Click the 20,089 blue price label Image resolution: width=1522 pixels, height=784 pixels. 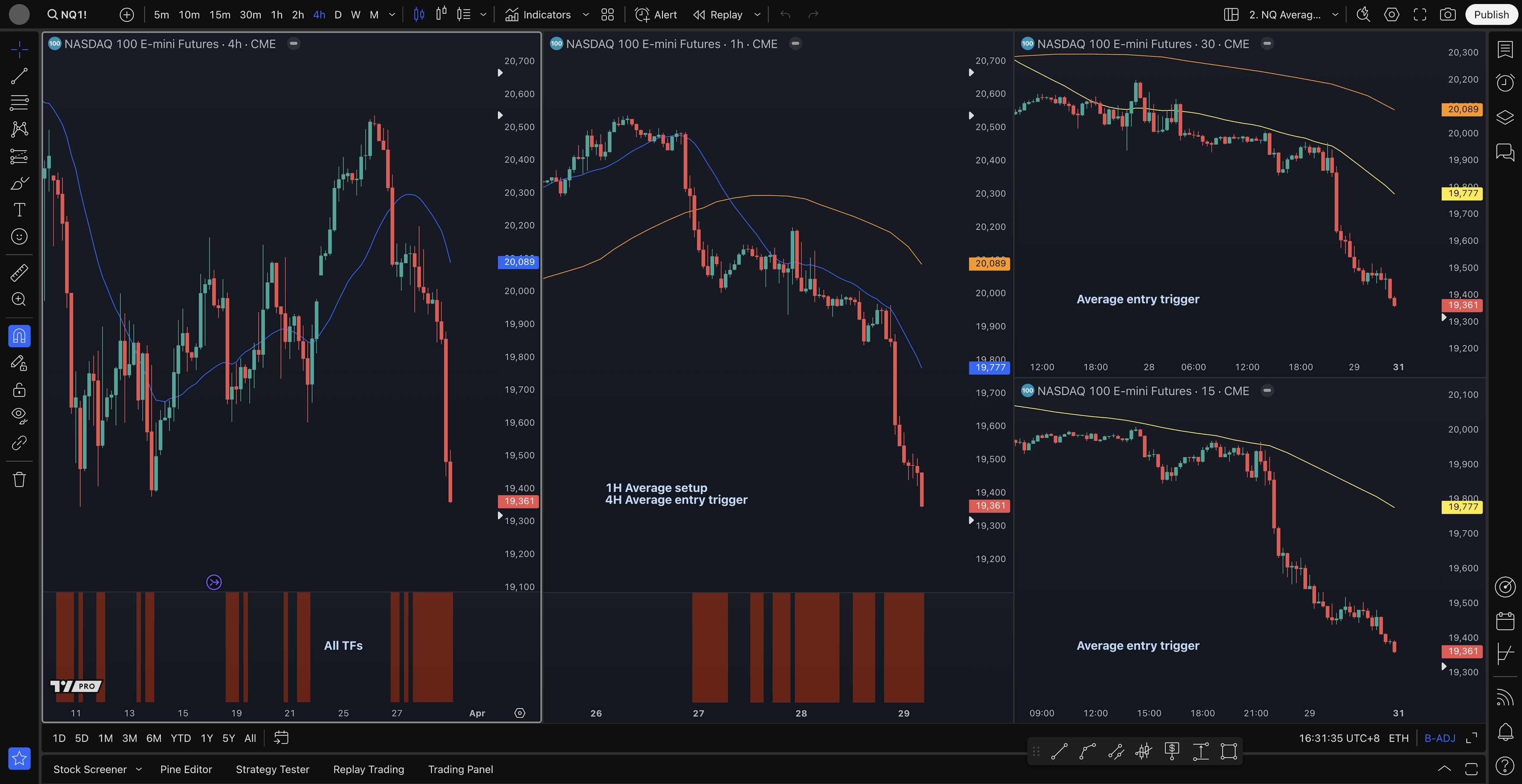click(518, 262)
